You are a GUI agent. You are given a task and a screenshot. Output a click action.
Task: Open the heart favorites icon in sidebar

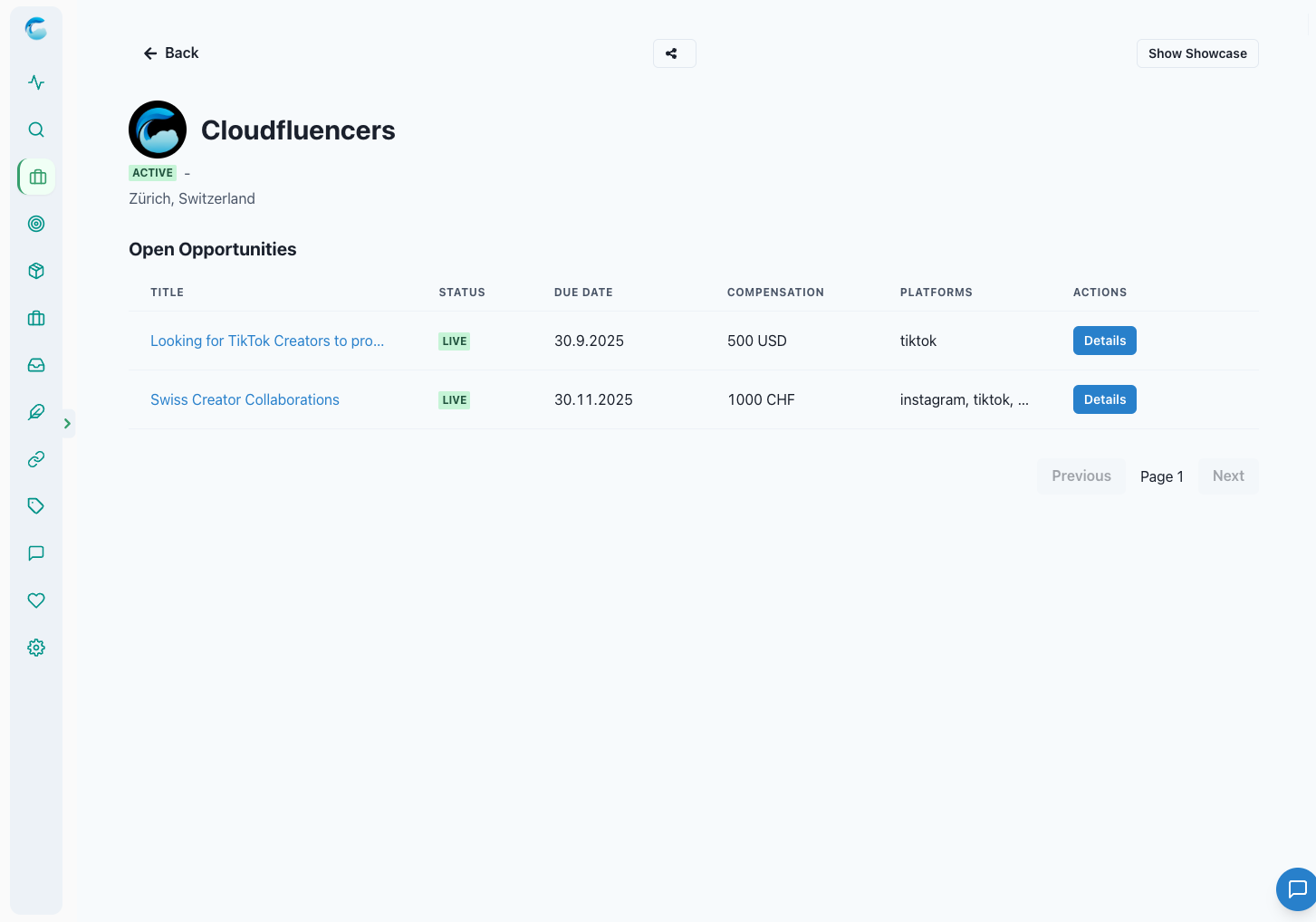pyautogui.click(x=36, y=600)
